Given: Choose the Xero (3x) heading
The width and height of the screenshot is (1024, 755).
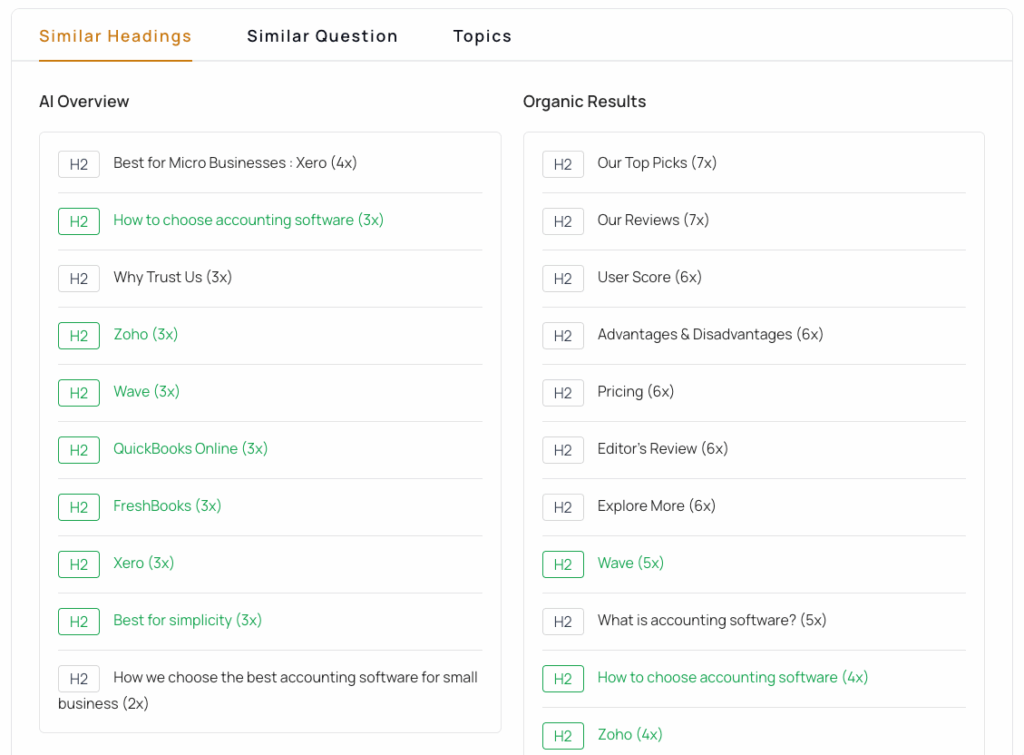Looking at the screenshot, I should coord(144,563).
